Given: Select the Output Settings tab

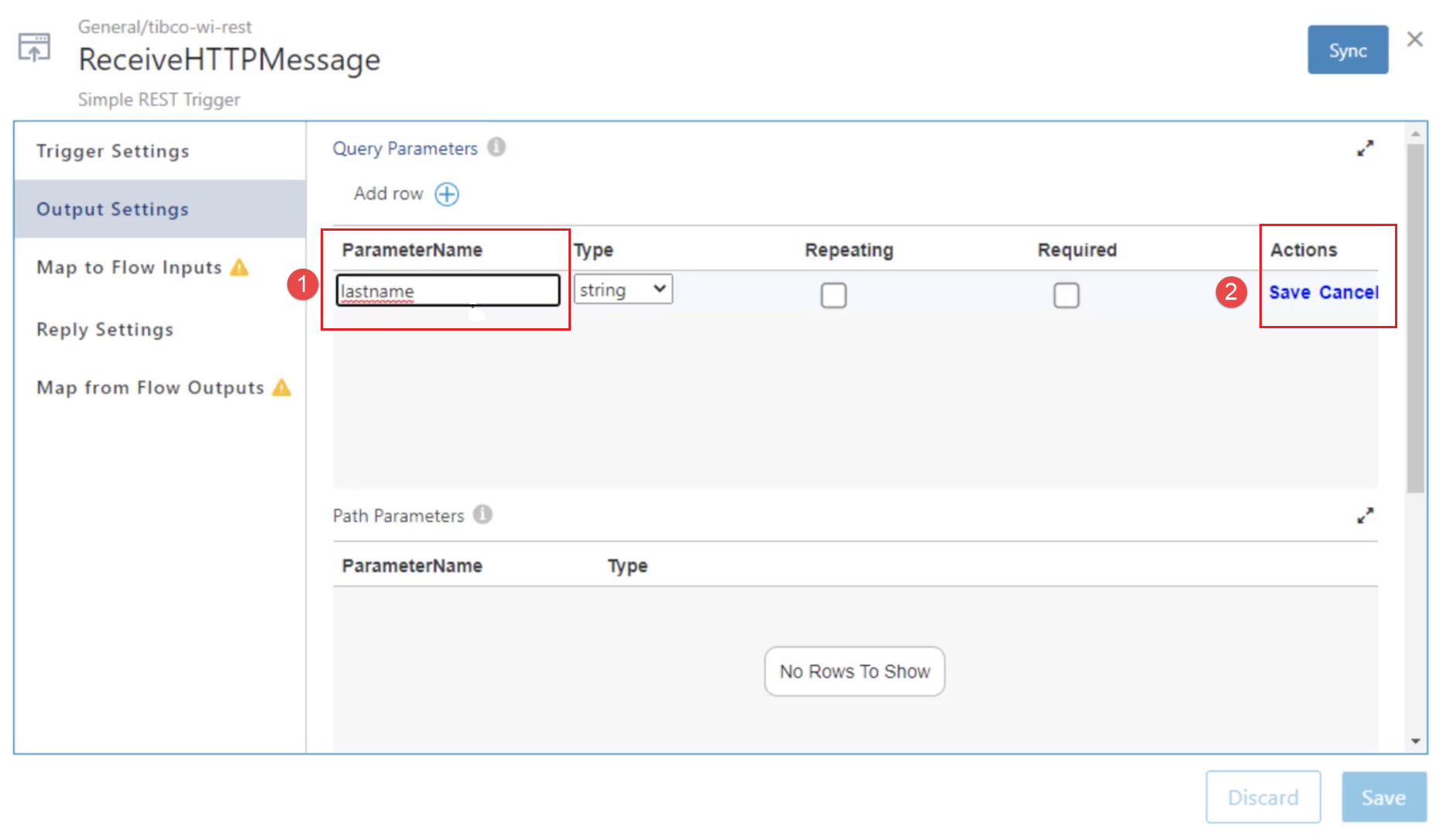Looking at the screenshot, I should [113, 209].
